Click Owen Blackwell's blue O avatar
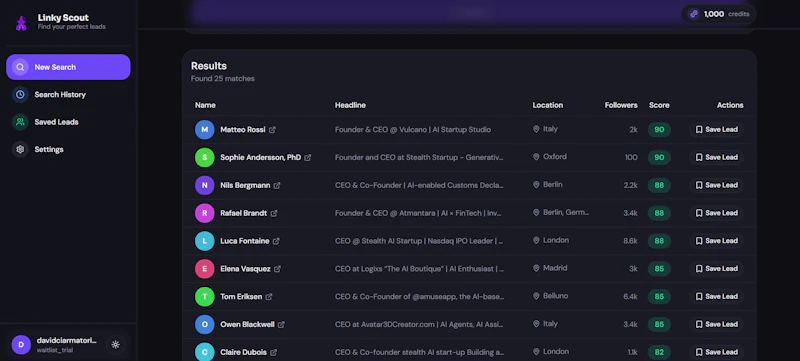Screen dimensions: 800x361 coord(205,324)
